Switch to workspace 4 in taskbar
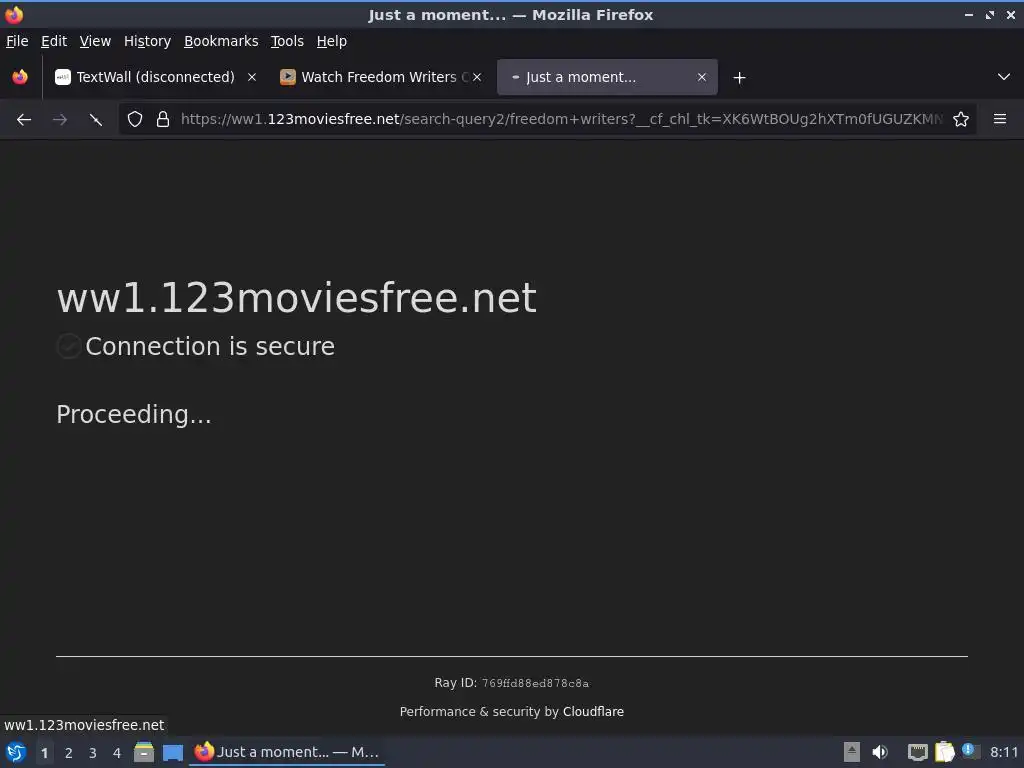This screenshot has height=768, width=1024. click(x=117, y=753)
